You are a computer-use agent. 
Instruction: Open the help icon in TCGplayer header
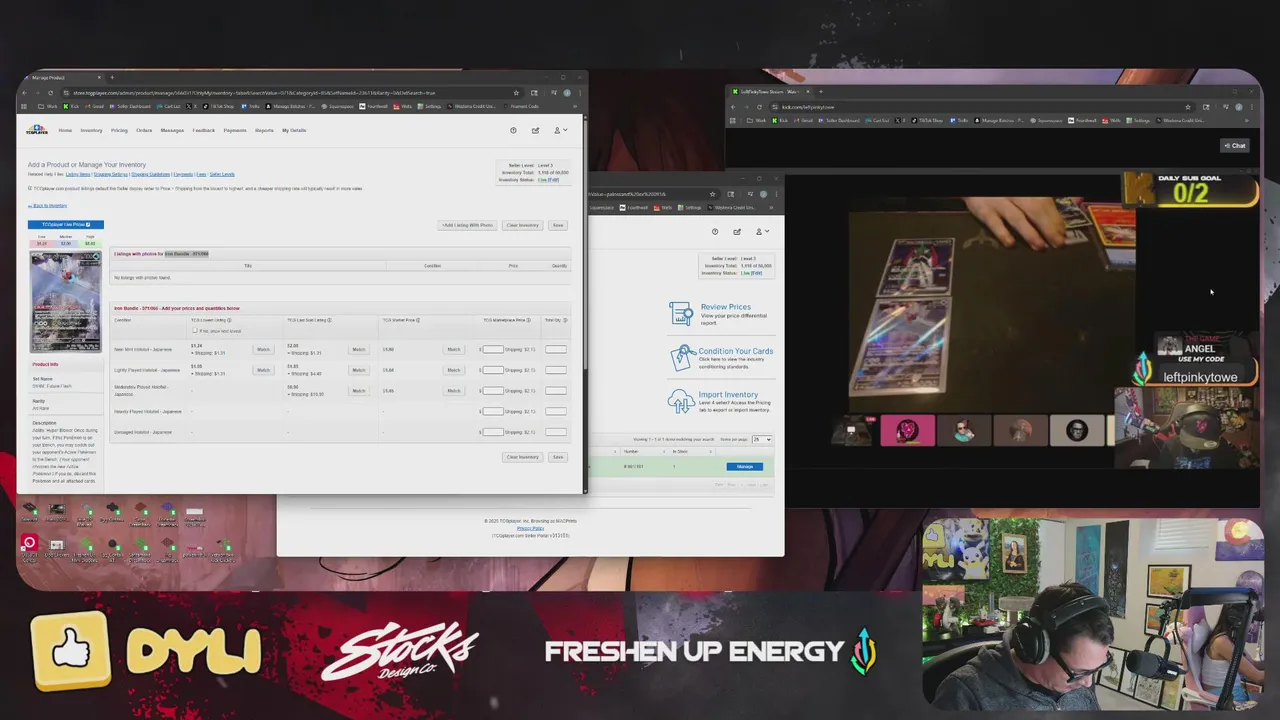[513, 130]
